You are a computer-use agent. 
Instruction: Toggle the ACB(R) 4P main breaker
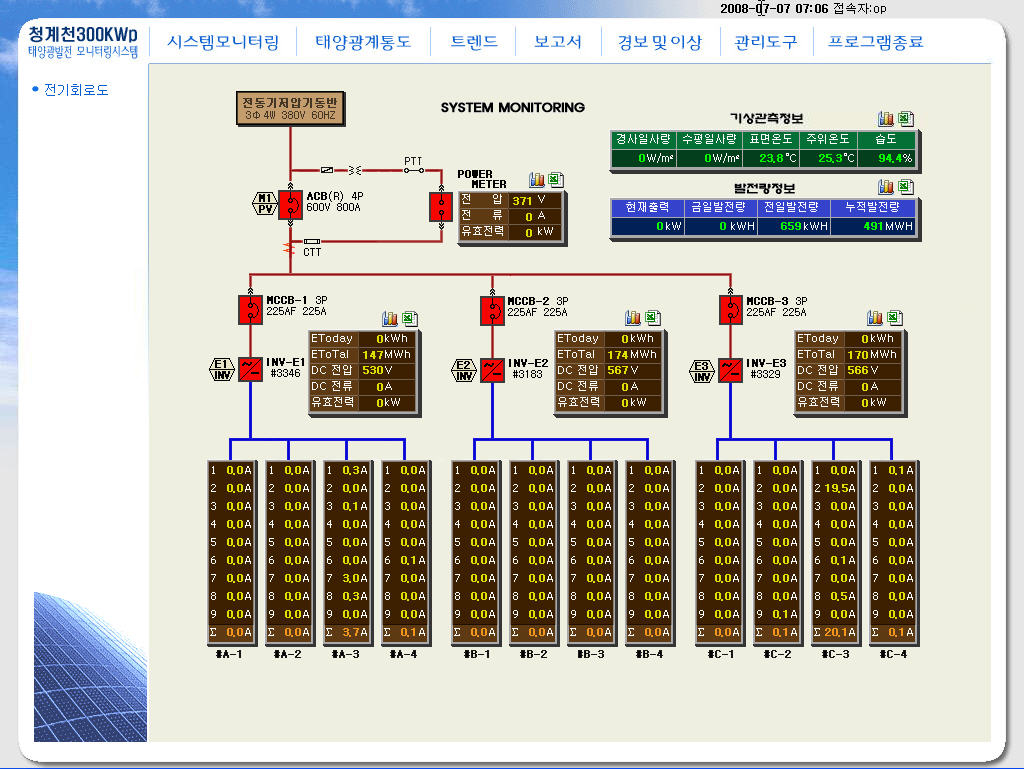(290, 204)
